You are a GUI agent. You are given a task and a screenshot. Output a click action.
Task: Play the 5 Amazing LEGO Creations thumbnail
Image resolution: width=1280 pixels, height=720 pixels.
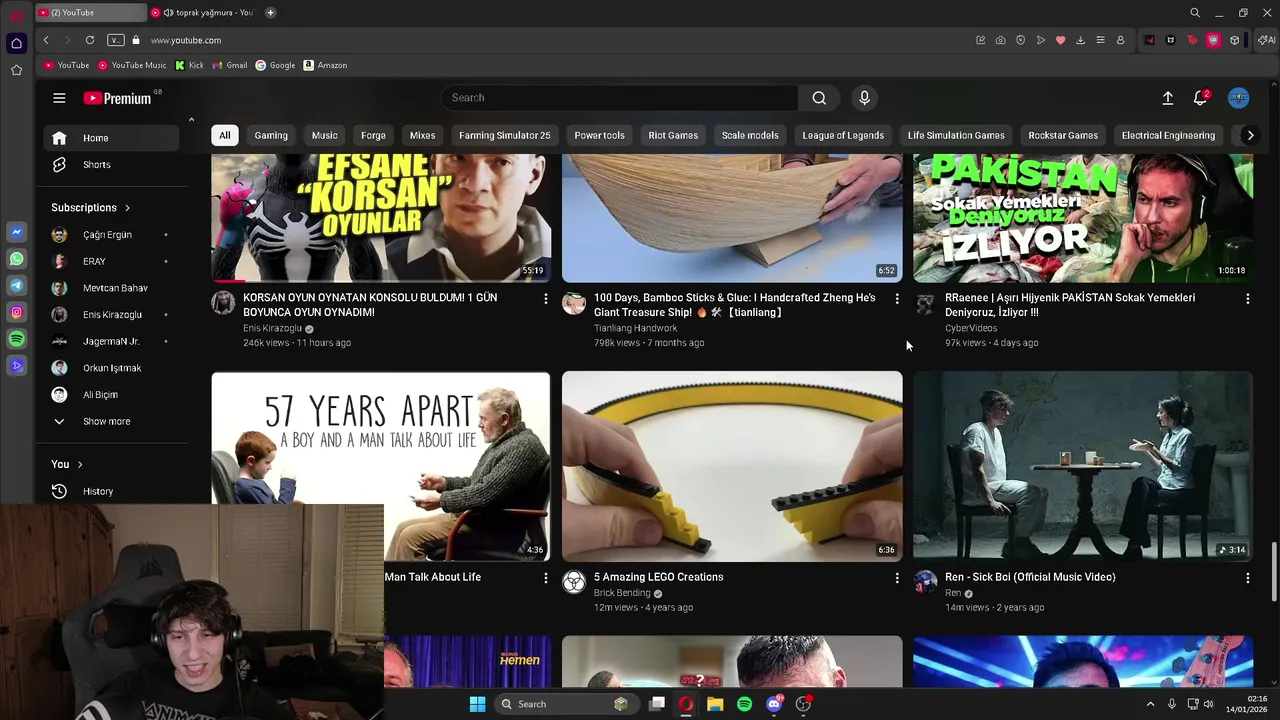pos(732,466)
